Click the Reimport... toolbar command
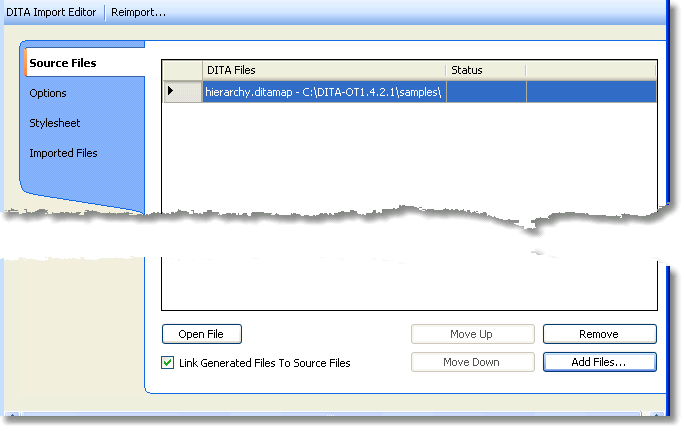Screen dimensions: 684x431 click(x=138, y=12)
